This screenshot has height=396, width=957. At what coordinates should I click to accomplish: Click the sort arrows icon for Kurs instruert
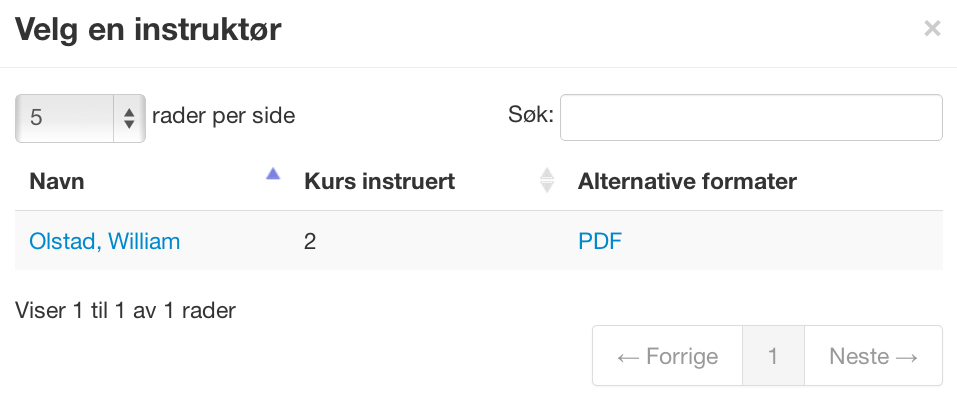pyautogui.click(x=547, y=181)
